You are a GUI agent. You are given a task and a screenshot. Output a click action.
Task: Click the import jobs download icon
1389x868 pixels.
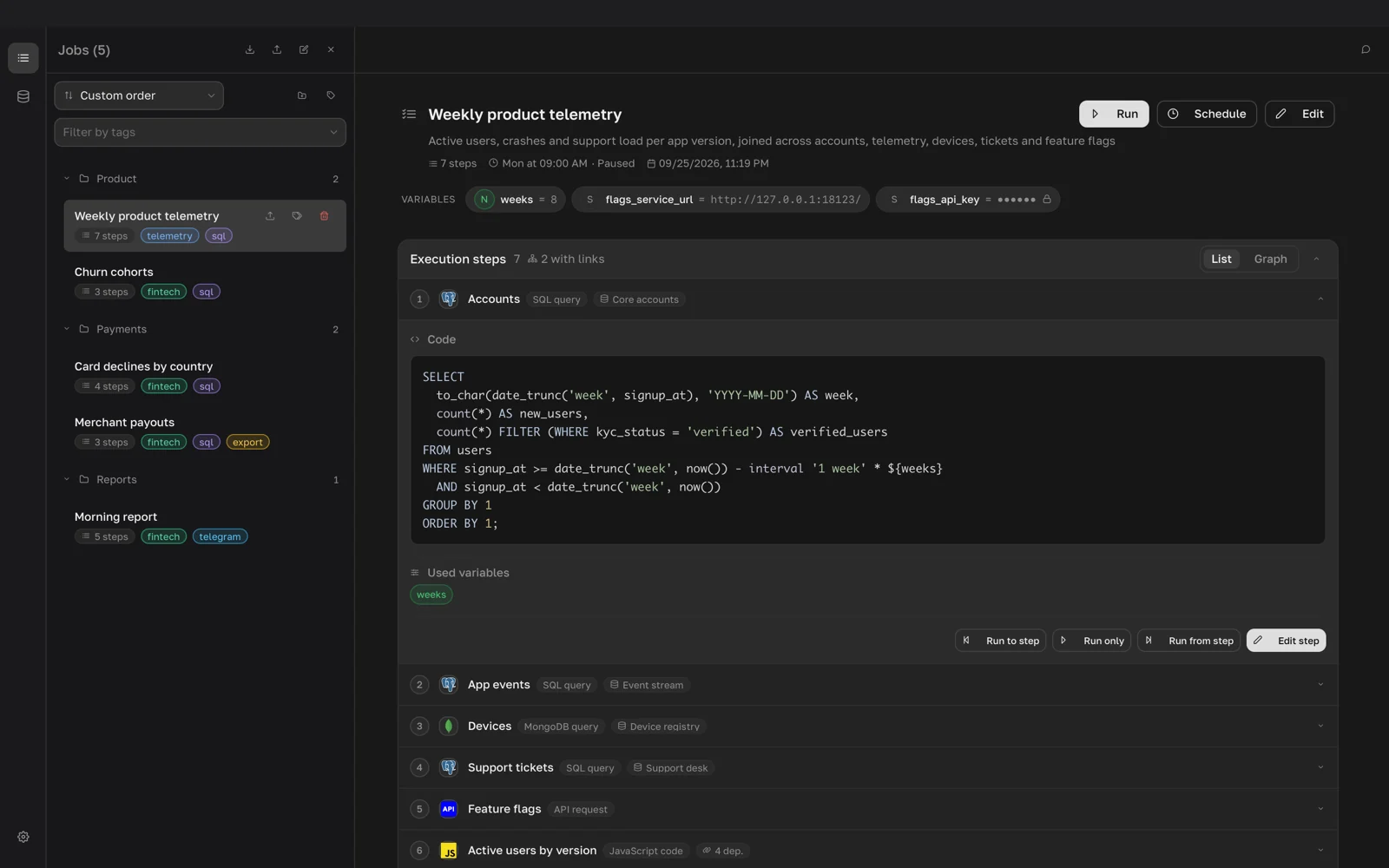point(250,50)
